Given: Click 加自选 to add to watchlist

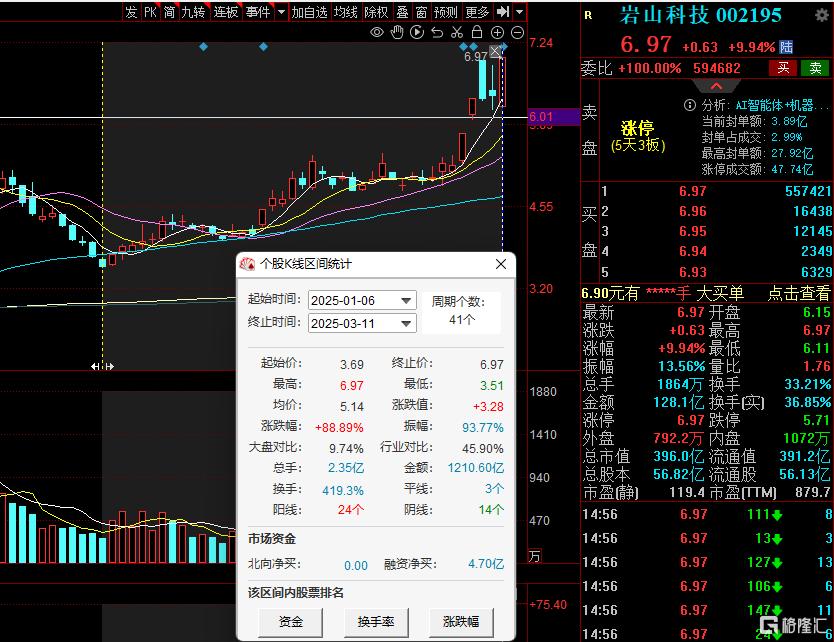Looking at the screenshot, I should point(309,12).
